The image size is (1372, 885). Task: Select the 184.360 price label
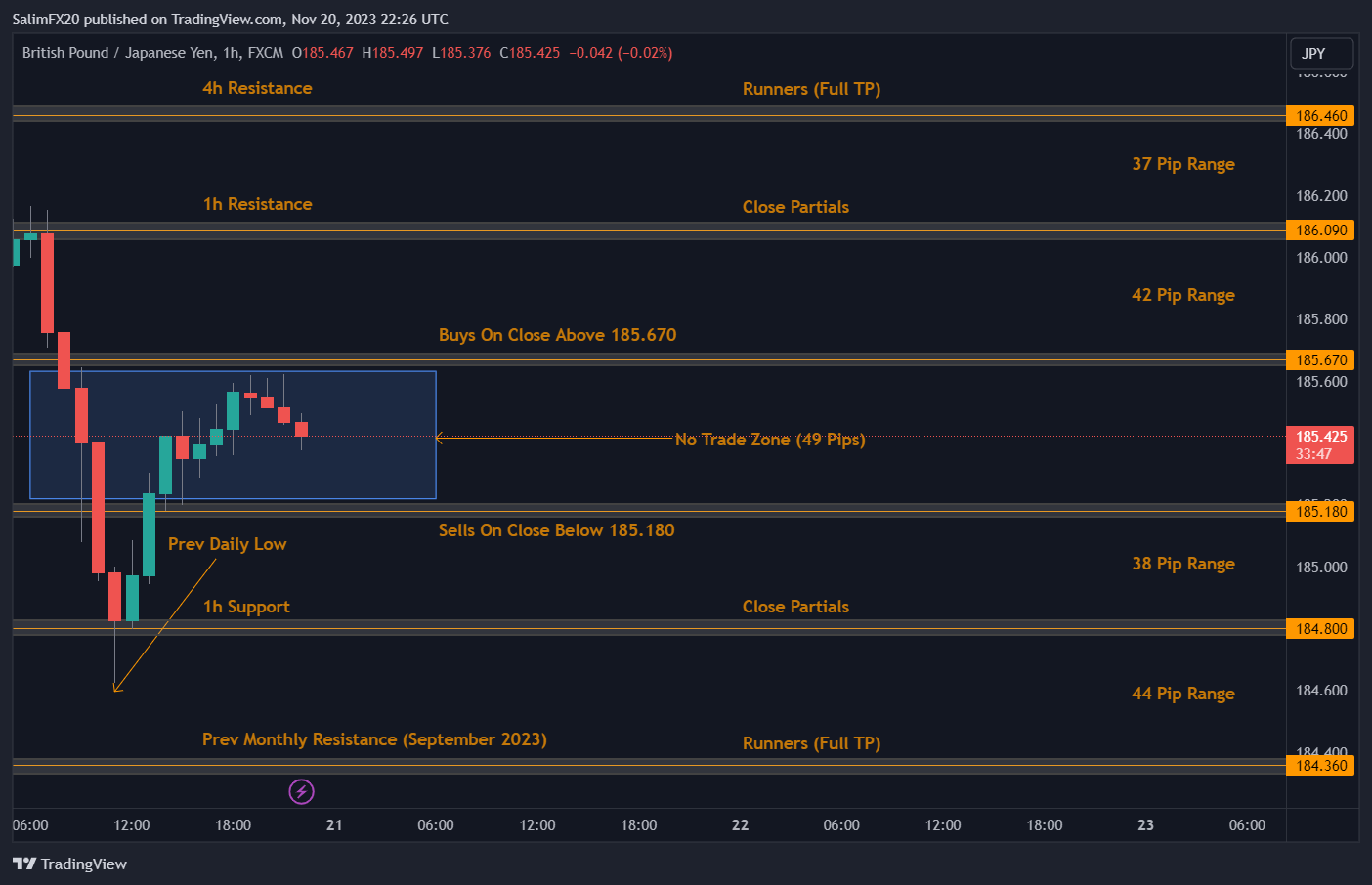pyautogui.click(x=1320, y=766)
